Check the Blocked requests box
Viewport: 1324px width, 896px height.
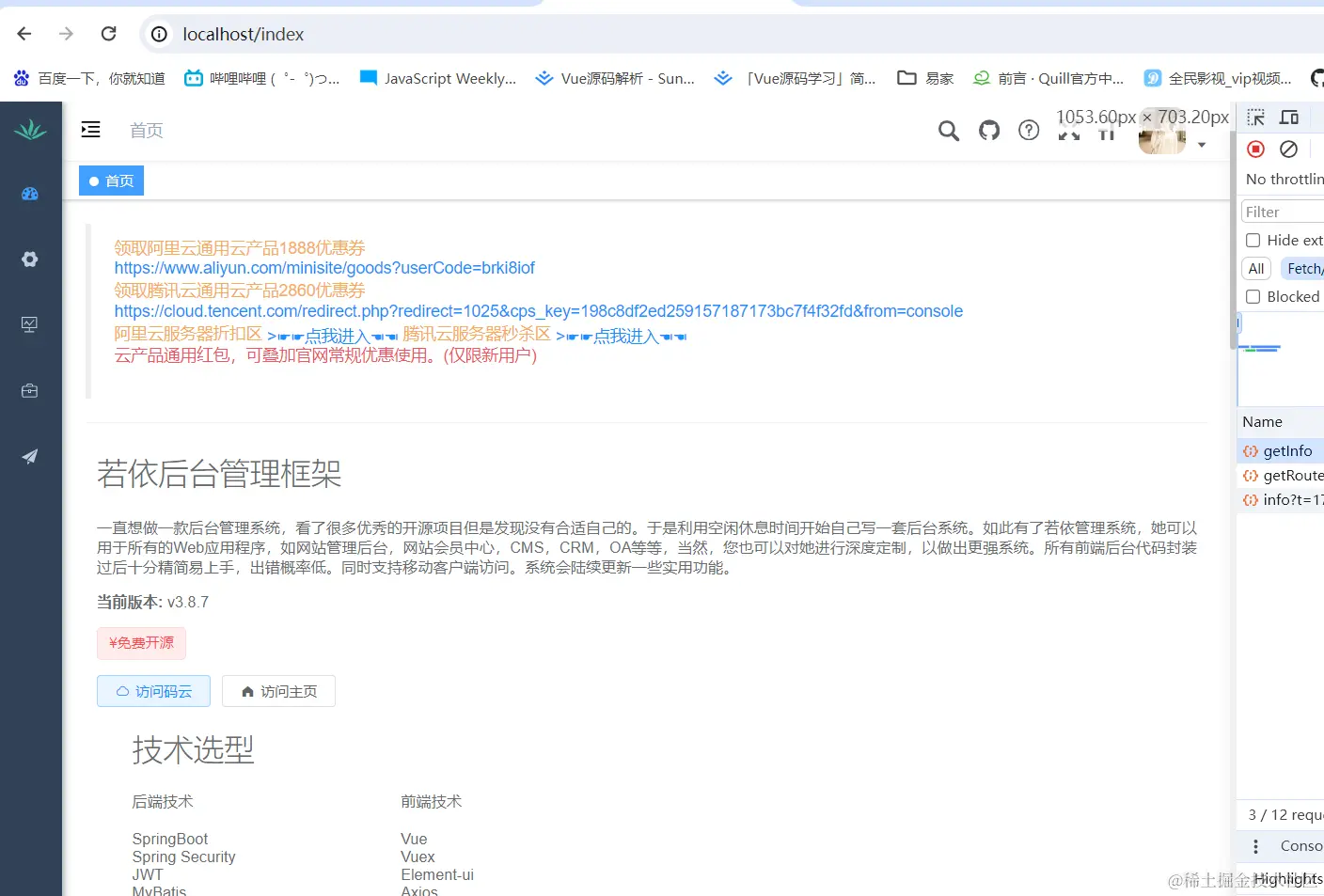coord(1253,297)
